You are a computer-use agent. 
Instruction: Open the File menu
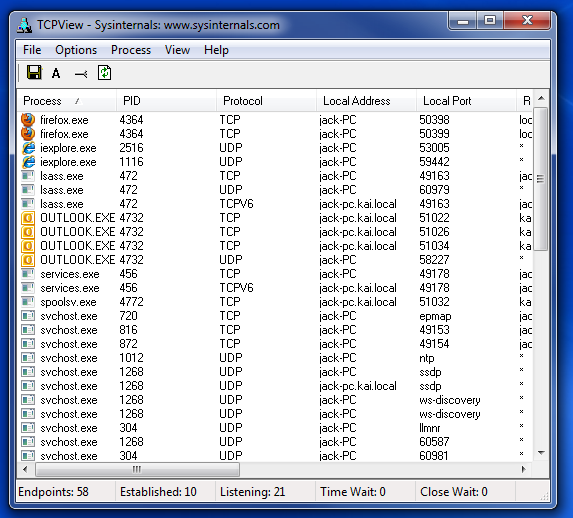32,50
